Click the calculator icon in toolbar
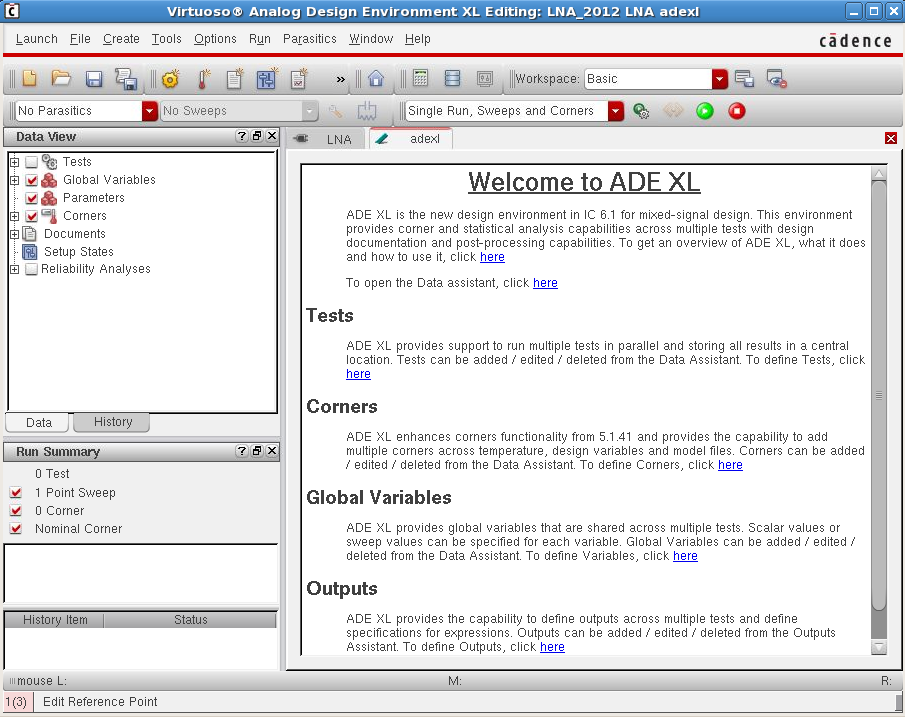The height and width of the screenshot is (717, 905). [421, 79]
